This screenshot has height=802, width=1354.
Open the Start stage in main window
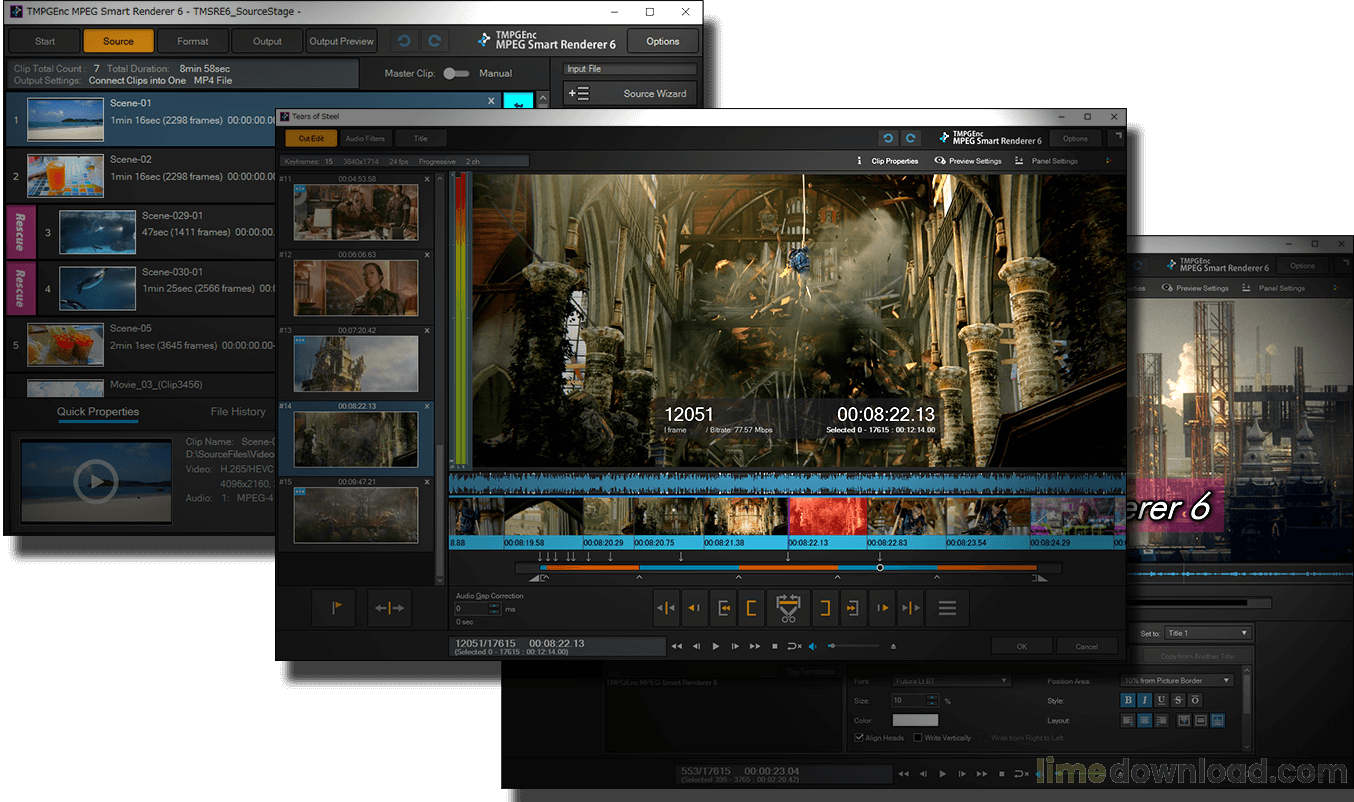[x=45, y=41]
